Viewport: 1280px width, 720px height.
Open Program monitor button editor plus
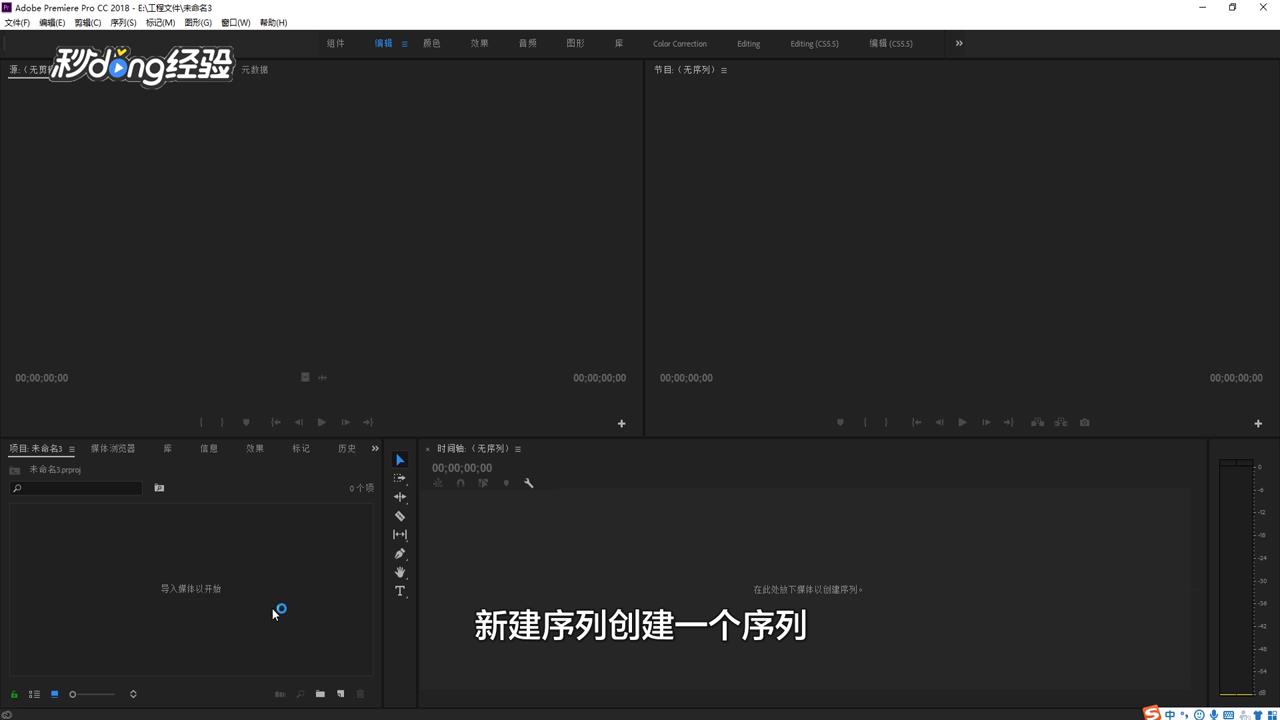coord(1258,423)
